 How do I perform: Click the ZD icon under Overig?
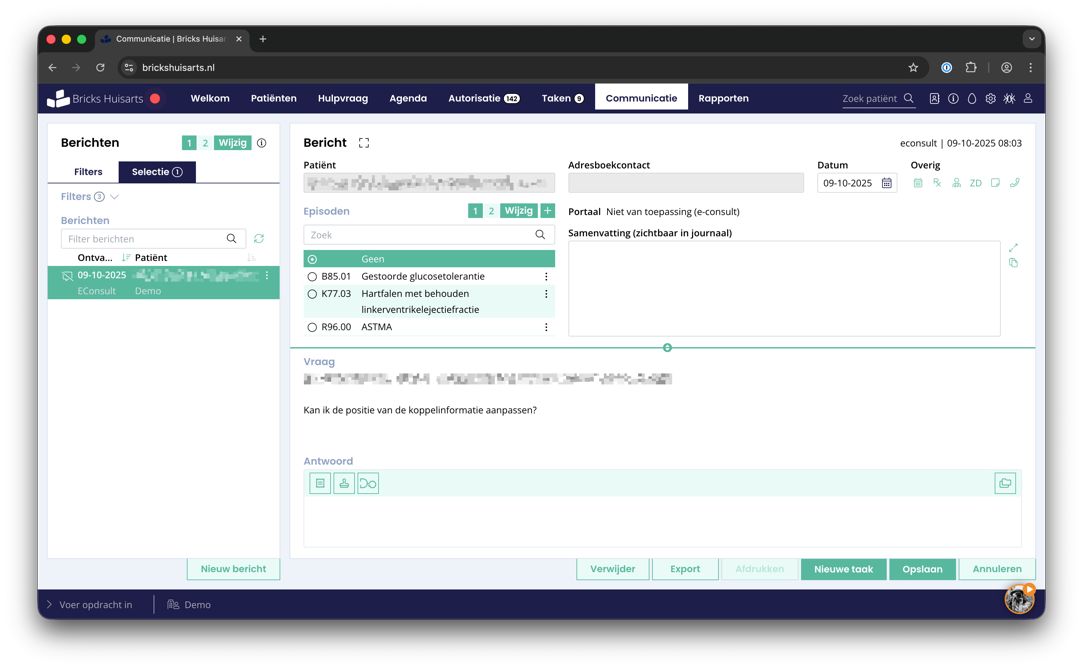point(975,183)
